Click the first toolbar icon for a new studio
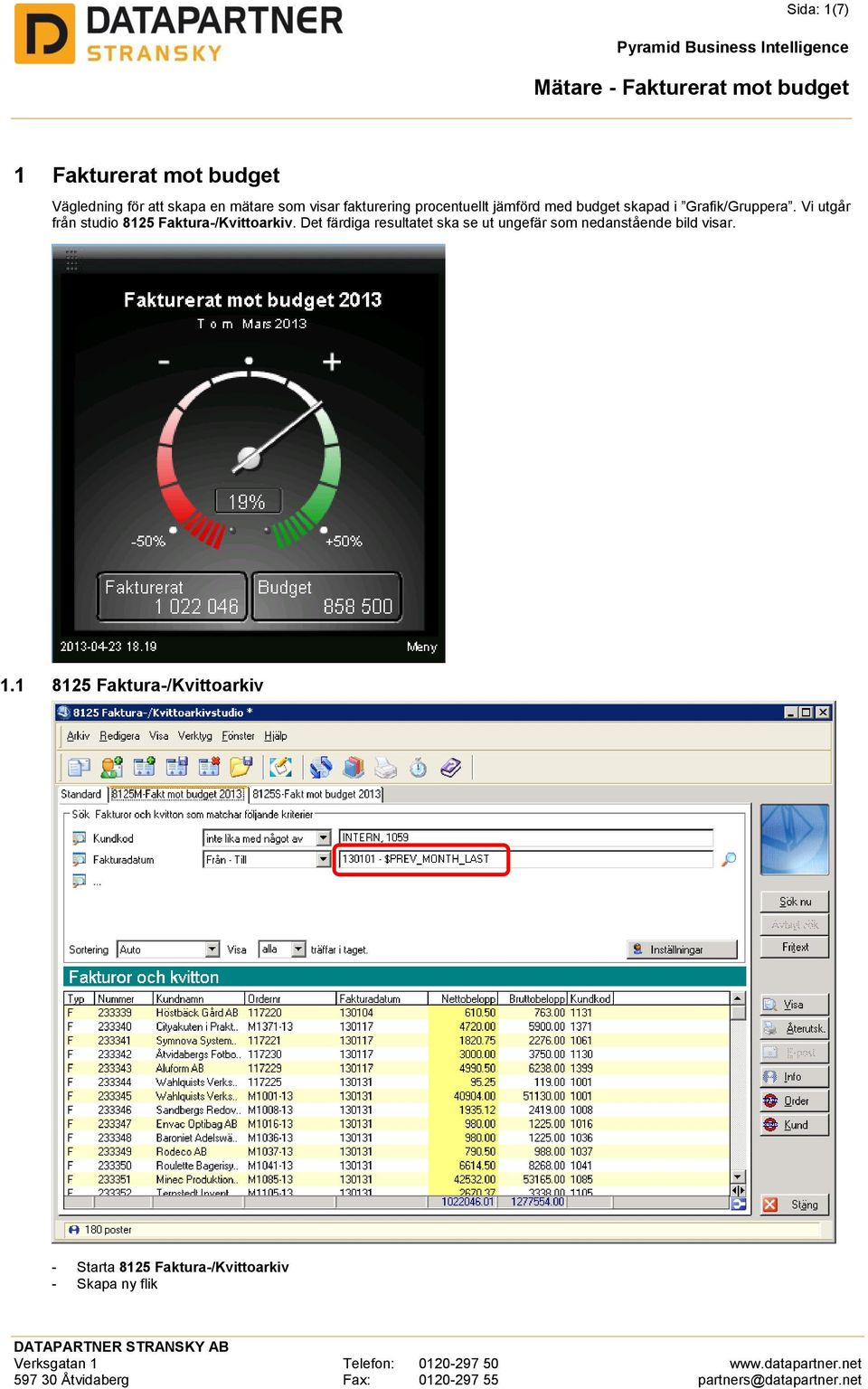 80,768
